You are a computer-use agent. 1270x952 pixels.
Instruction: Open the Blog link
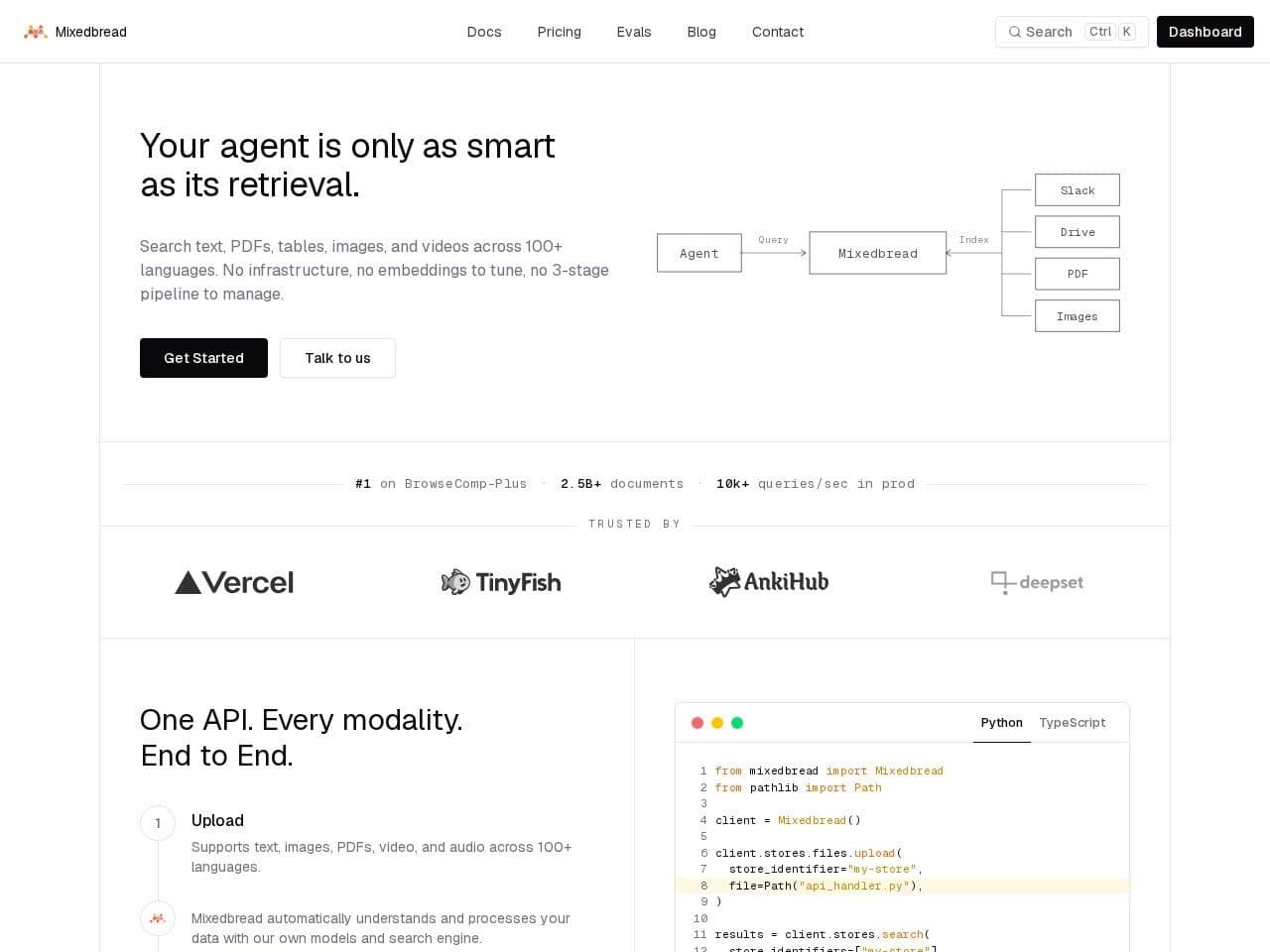click(x=701, y=32)
